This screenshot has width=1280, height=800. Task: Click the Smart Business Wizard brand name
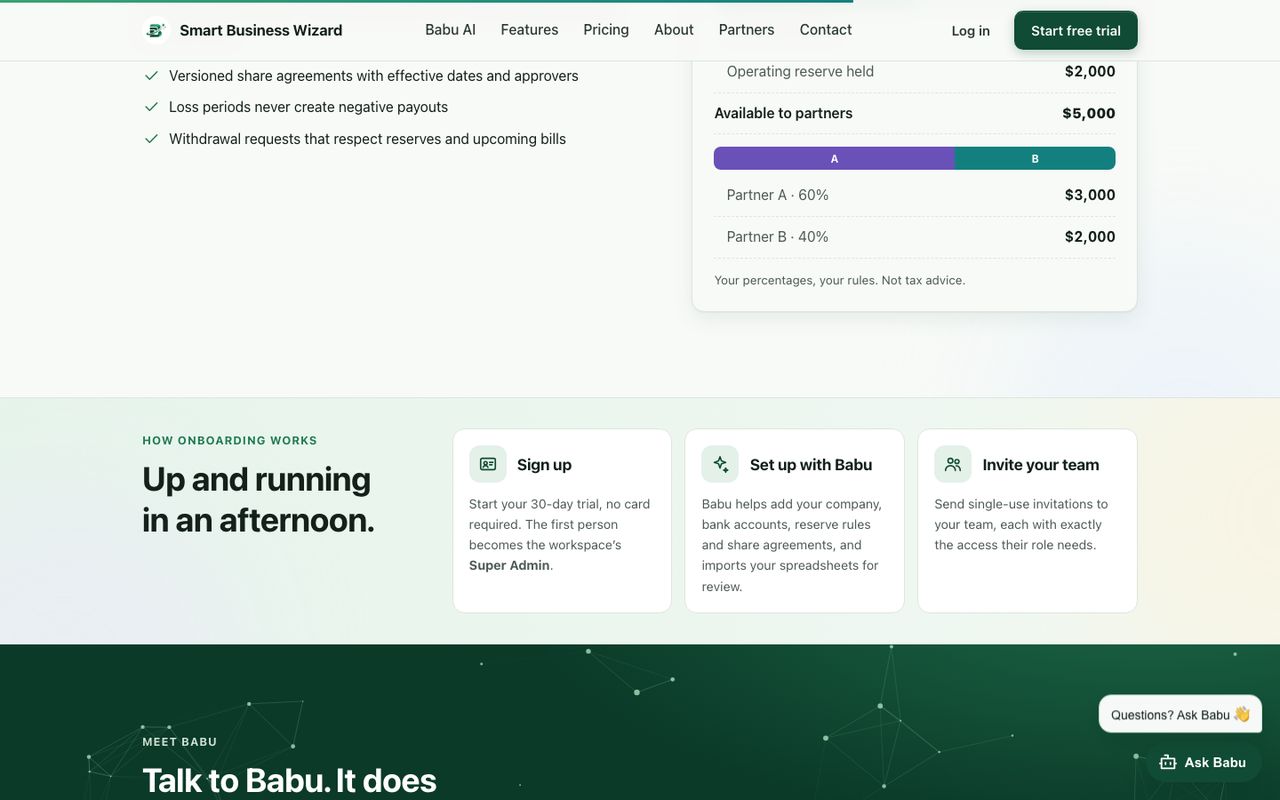click(261, 30)
